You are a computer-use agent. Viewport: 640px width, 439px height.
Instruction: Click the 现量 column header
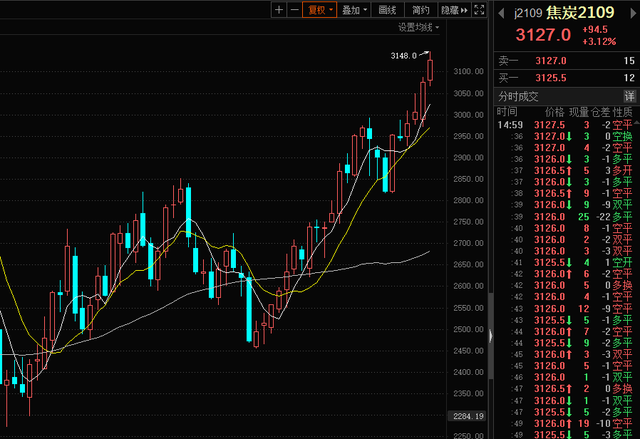(581, 111)
